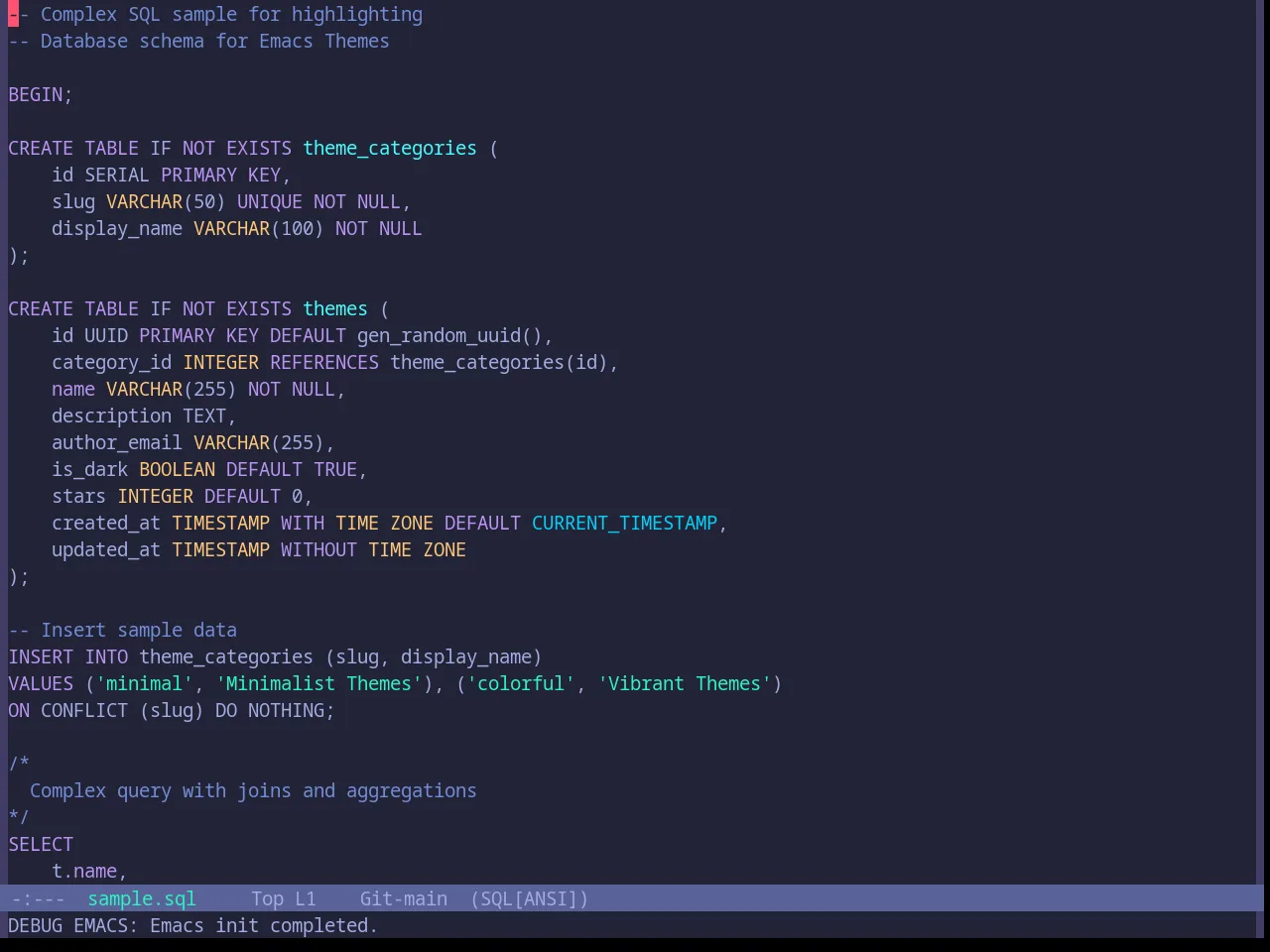Click VARCHAR(100) on display_name line

tap(258, 228)
